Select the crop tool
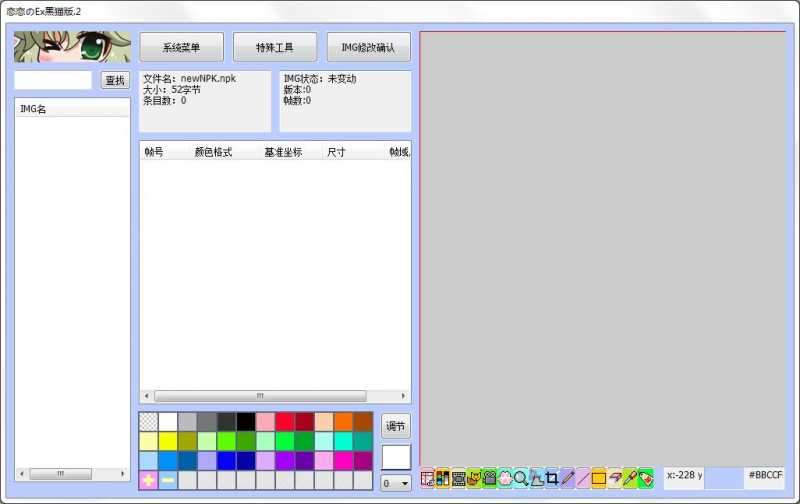This screenshot has height=504, width=800. click(x=552, y=478)
